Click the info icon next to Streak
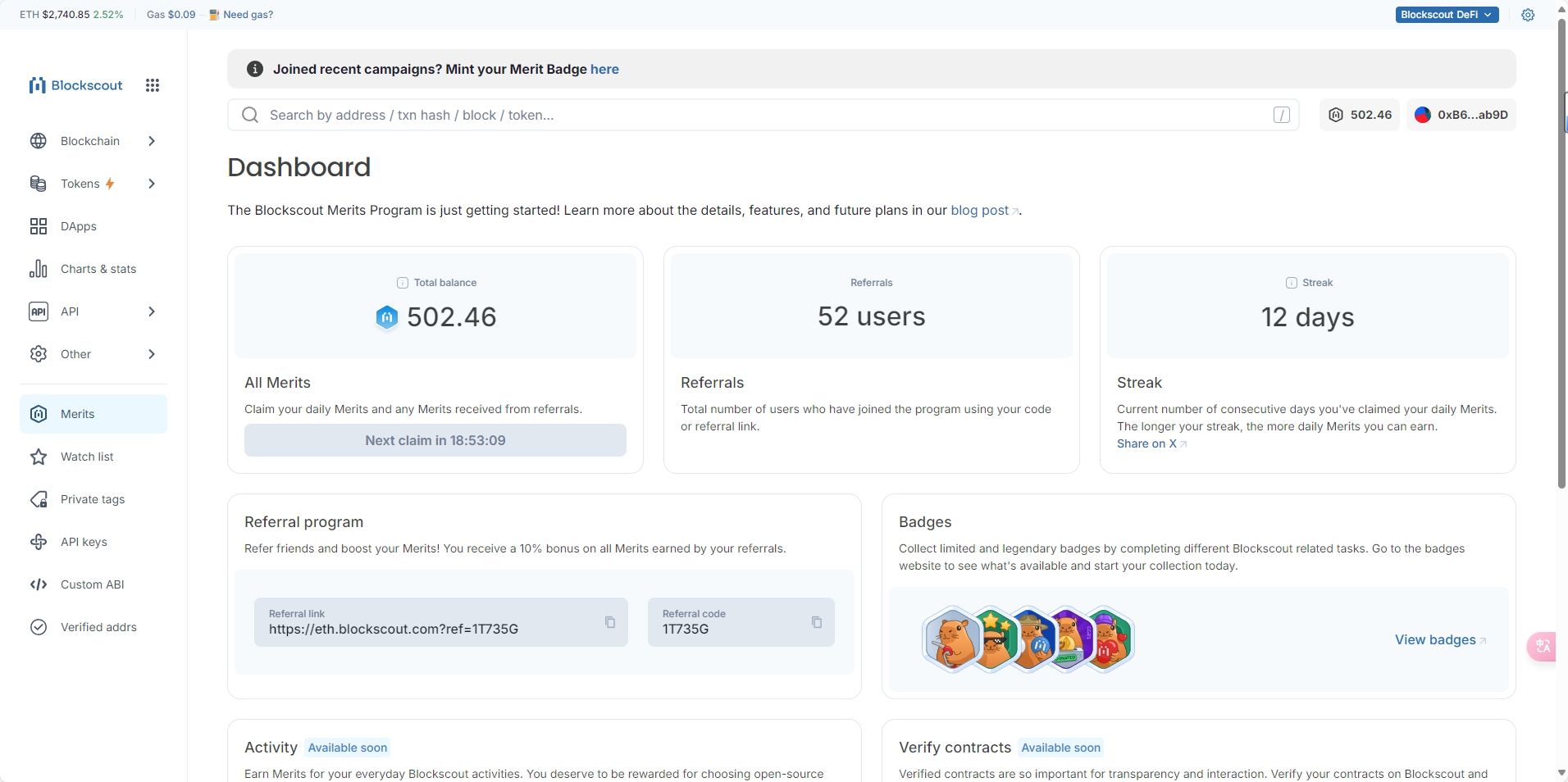1568x782 pixels. coord(1292,283)
